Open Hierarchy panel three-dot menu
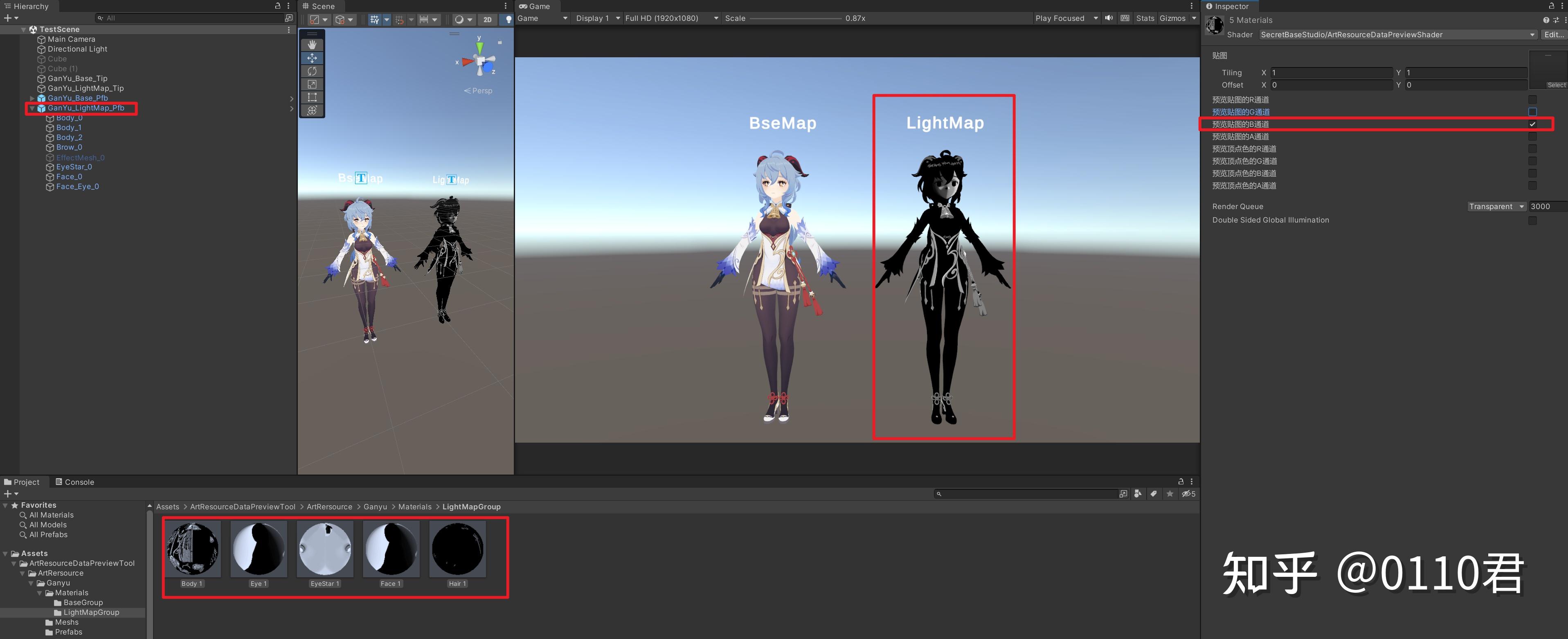Screen dimensions: 1568x639 tap(288, 6)
